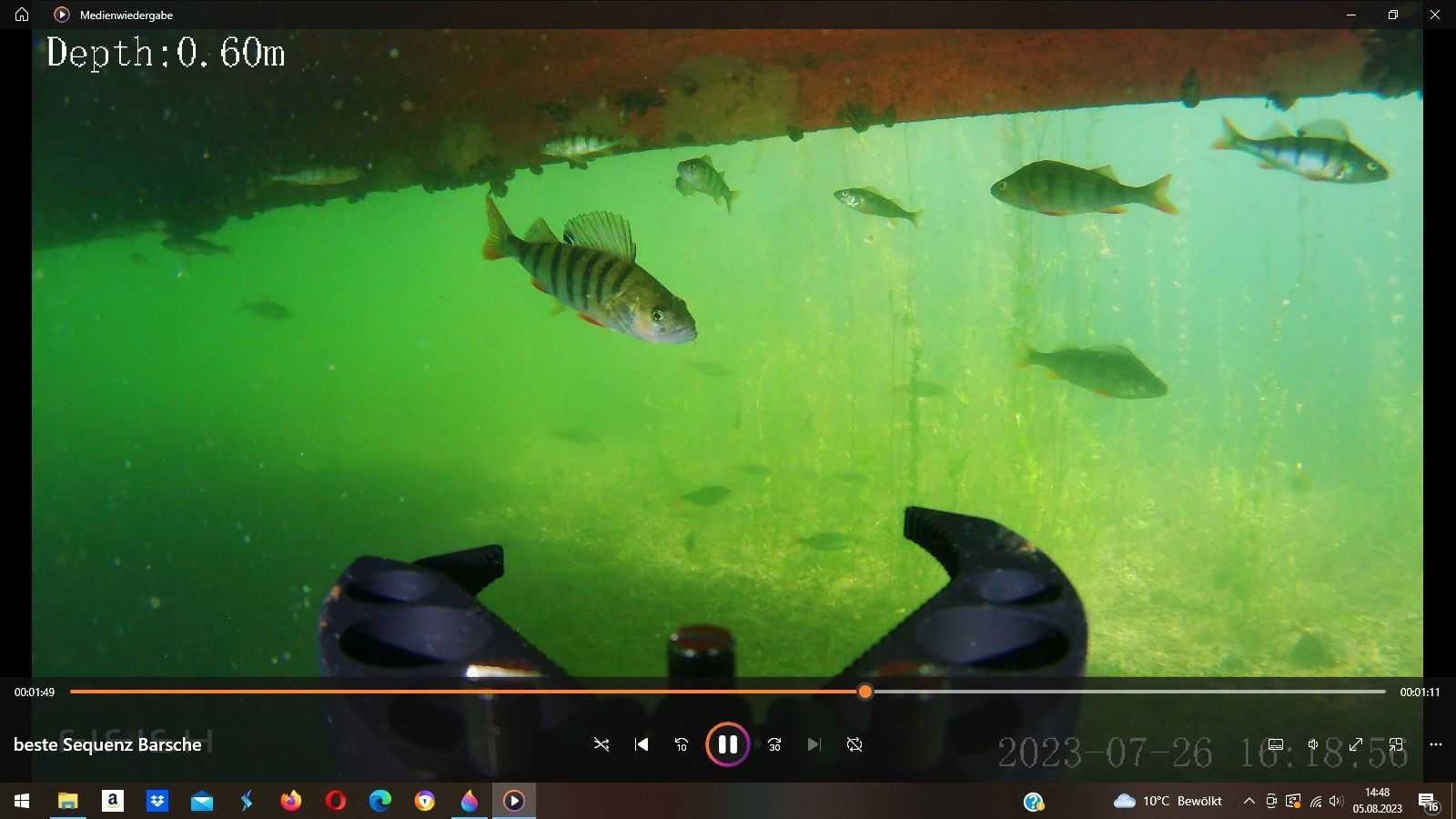Viewport: 1456px width, 819px height.
Task: Open the Windows Start menu
Action: point(22,801)
